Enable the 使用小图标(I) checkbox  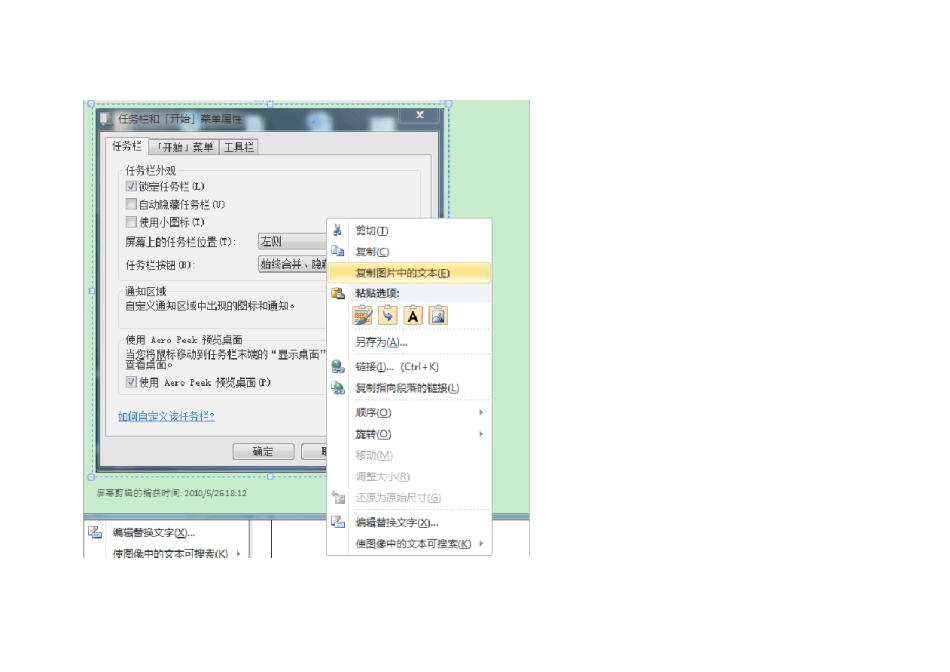tap(131, 222)
